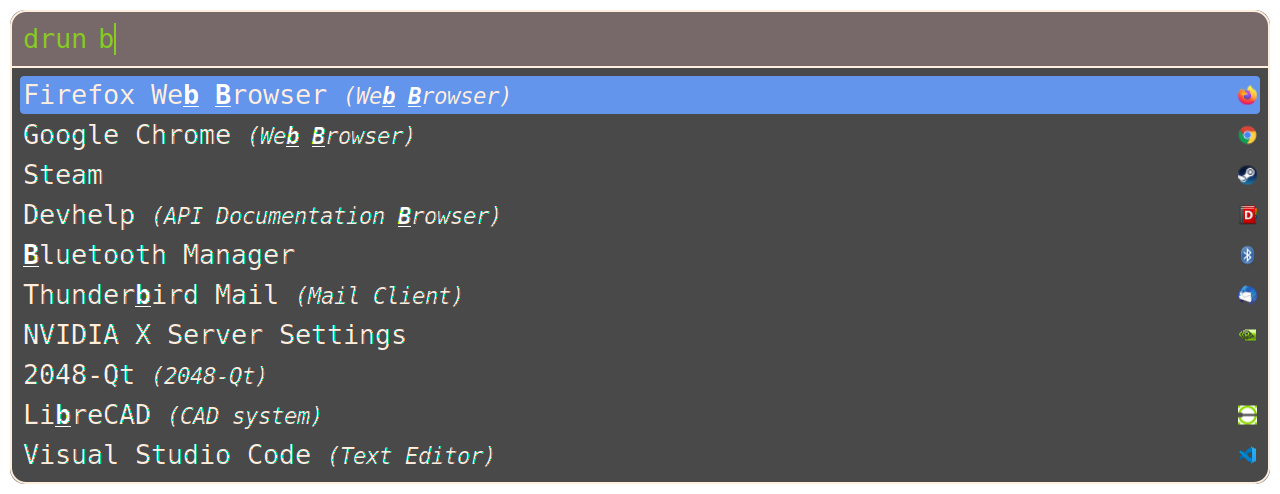This screenshot has width=1280, height=494.
Task: Open Thunderbird Mail from the results
Action: point(242,295)
